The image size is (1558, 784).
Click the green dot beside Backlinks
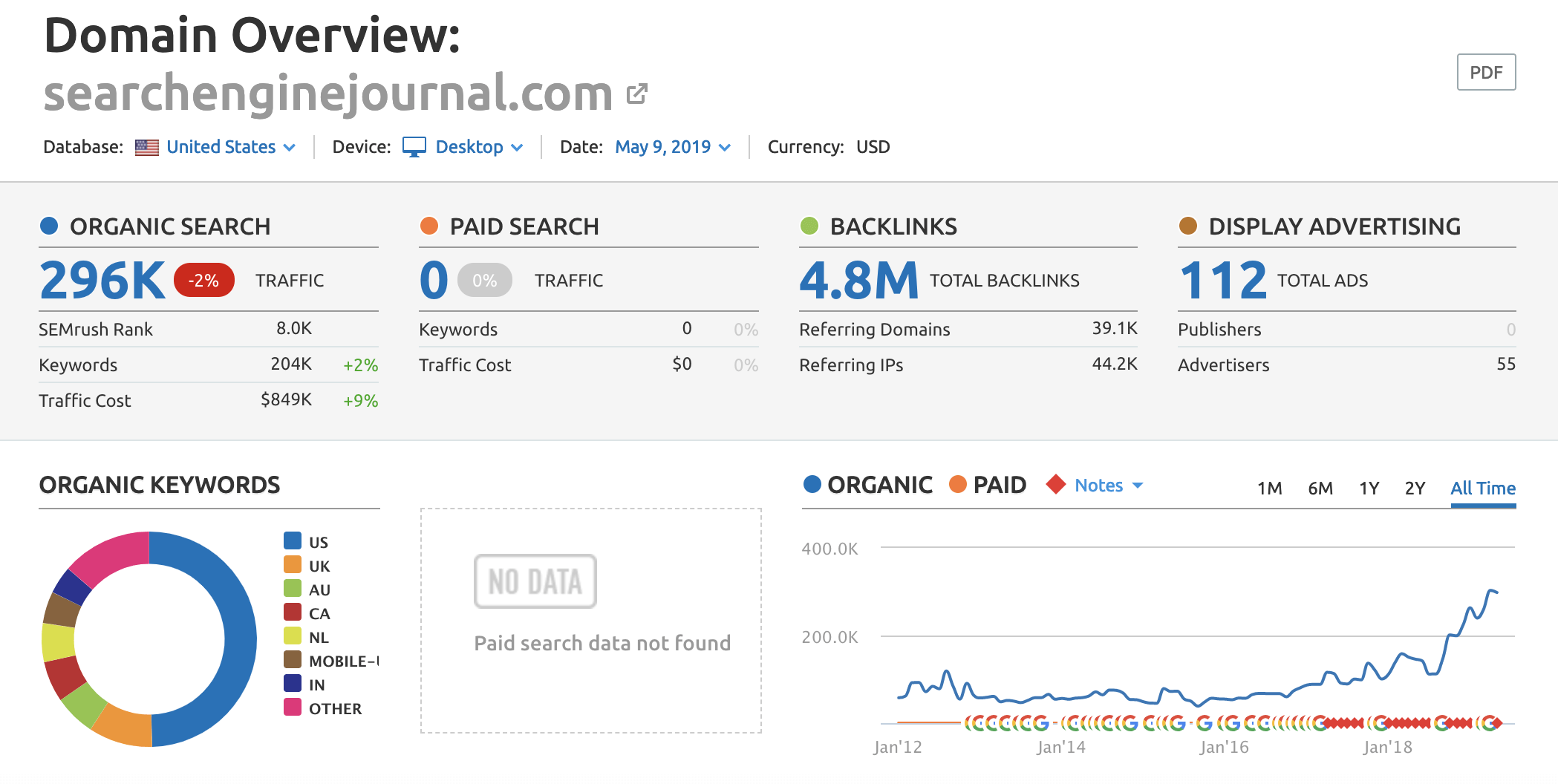click(809, 226)
